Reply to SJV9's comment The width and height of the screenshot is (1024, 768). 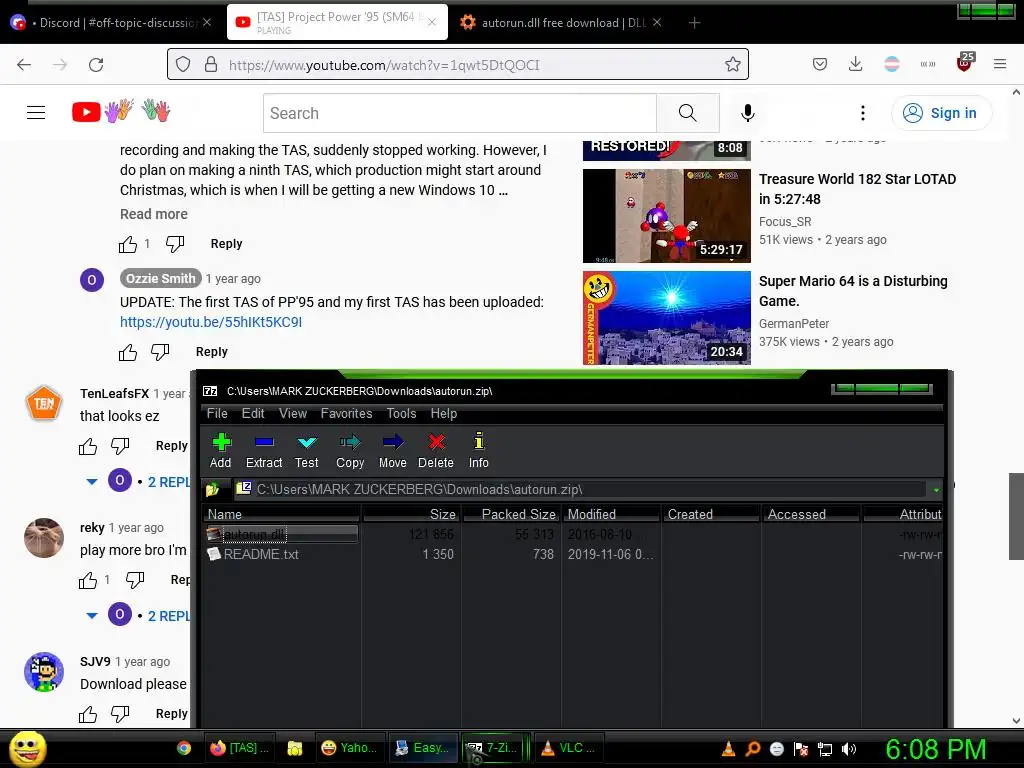pyautogui.click(x=172, y=714)
